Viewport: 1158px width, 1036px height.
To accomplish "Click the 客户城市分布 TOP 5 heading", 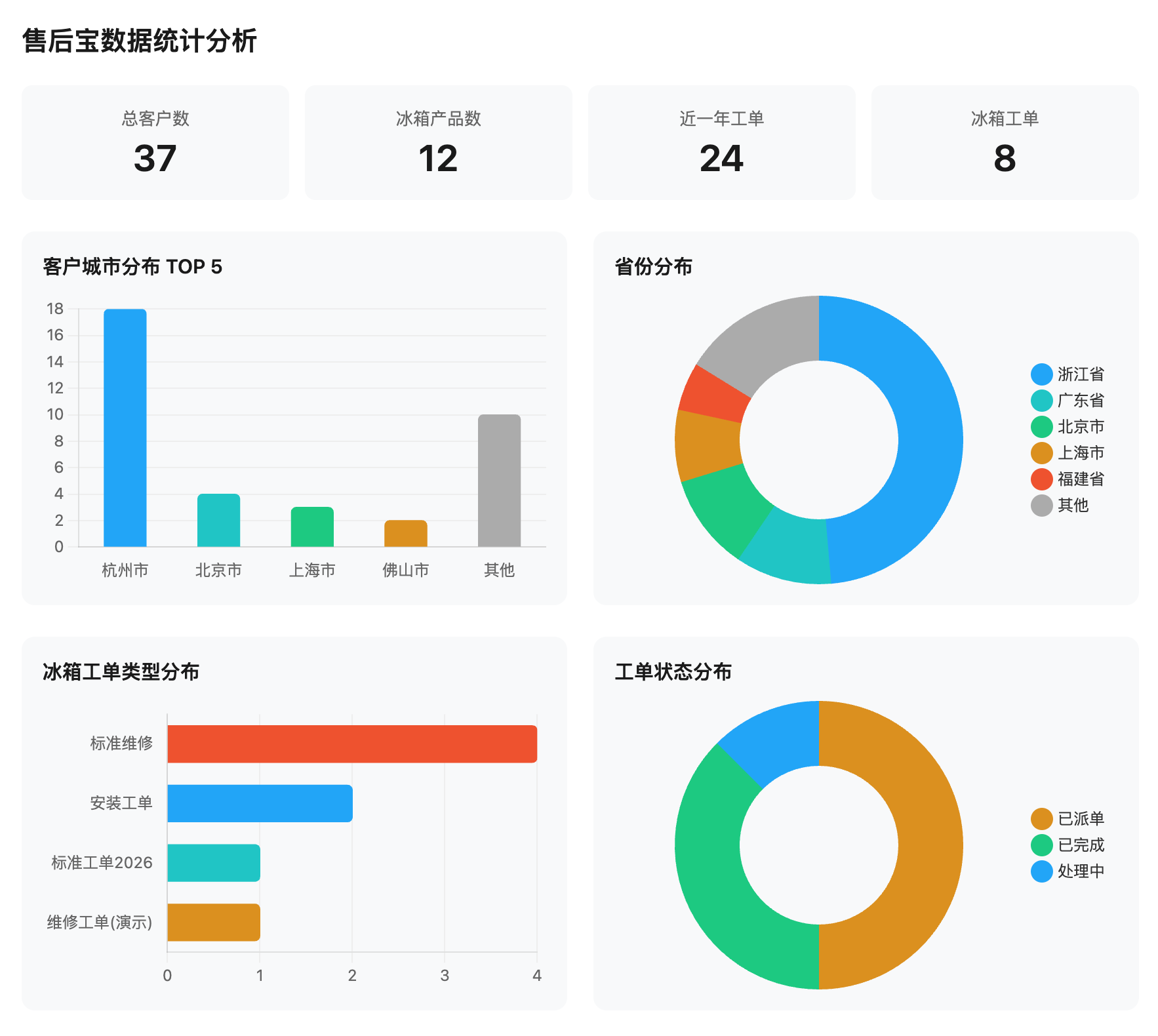I will (x=132, y=267).
